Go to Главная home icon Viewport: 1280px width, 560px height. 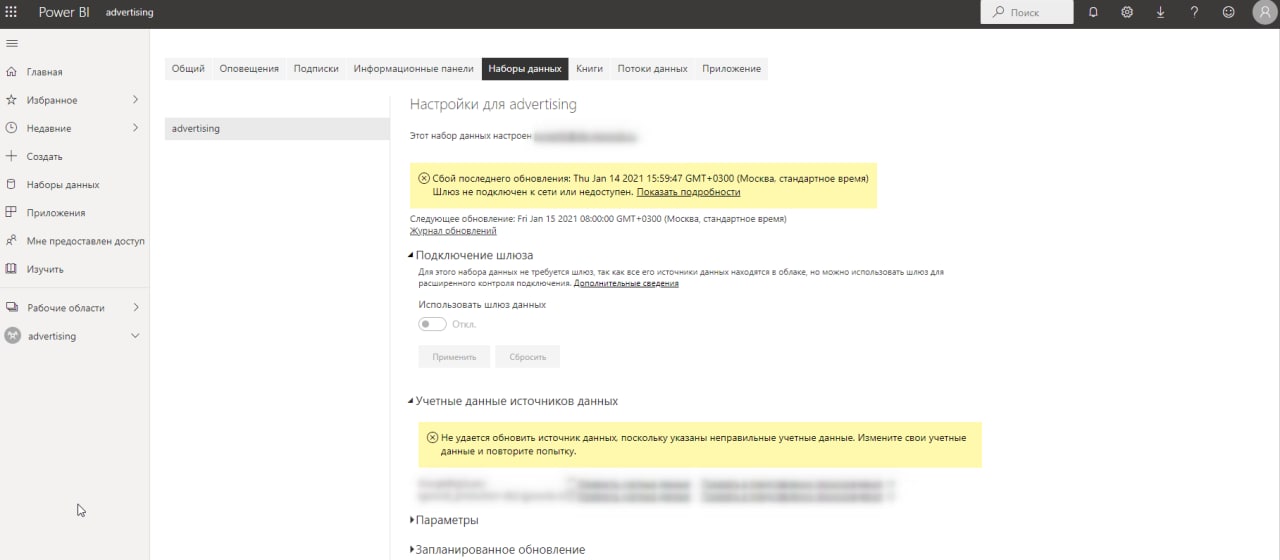tap(12, 72)
